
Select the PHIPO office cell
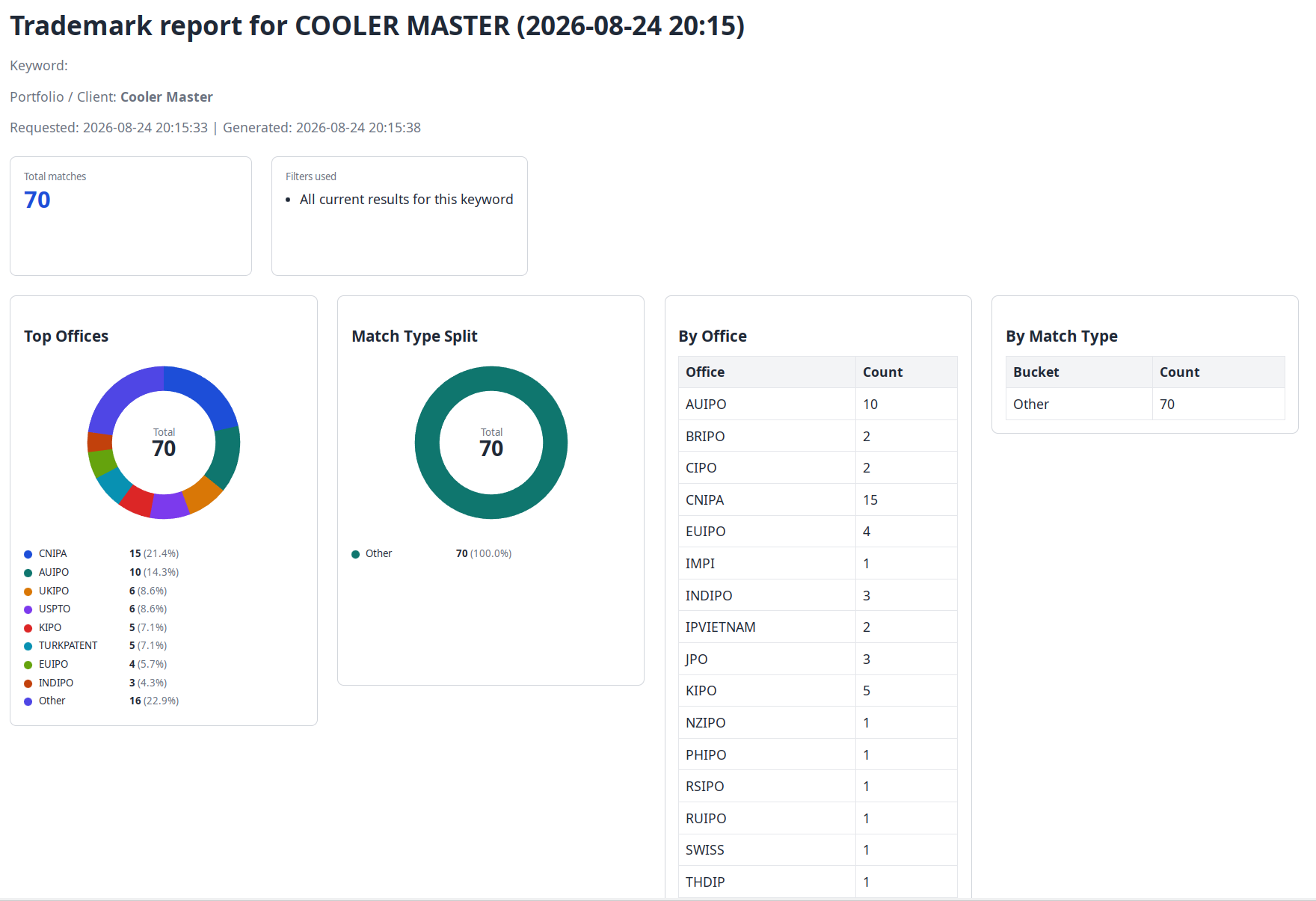[x=767, y=755]
